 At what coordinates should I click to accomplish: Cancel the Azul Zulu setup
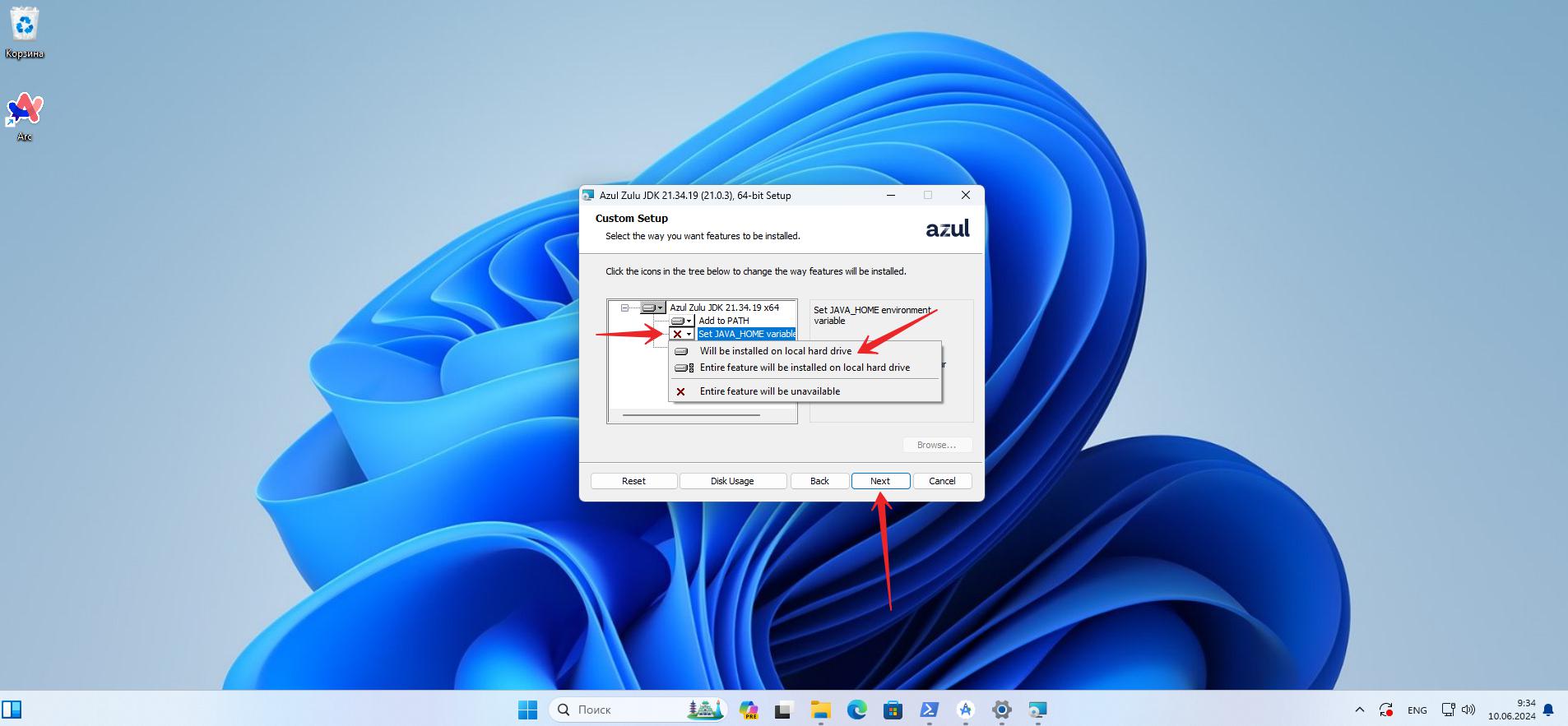point(942,481)
